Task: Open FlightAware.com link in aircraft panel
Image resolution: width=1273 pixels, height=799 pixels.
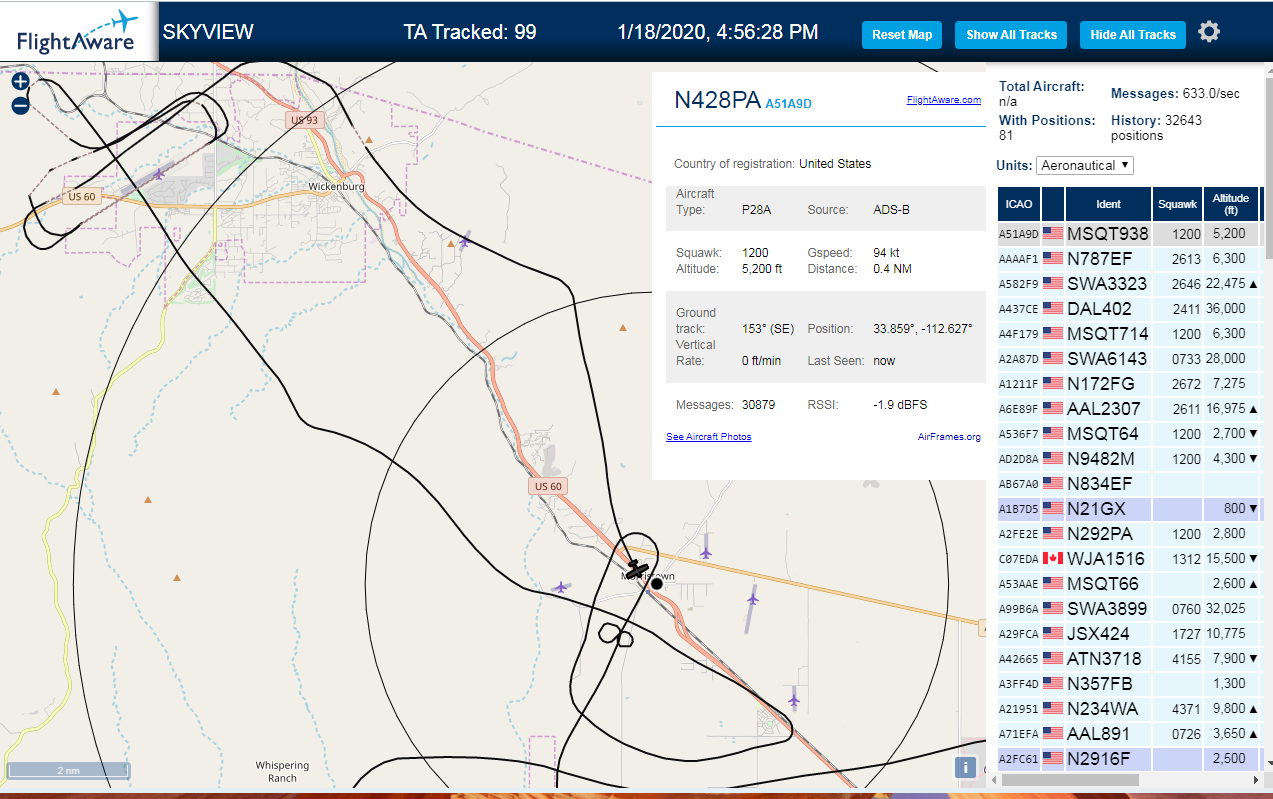Action: [944, 100]
